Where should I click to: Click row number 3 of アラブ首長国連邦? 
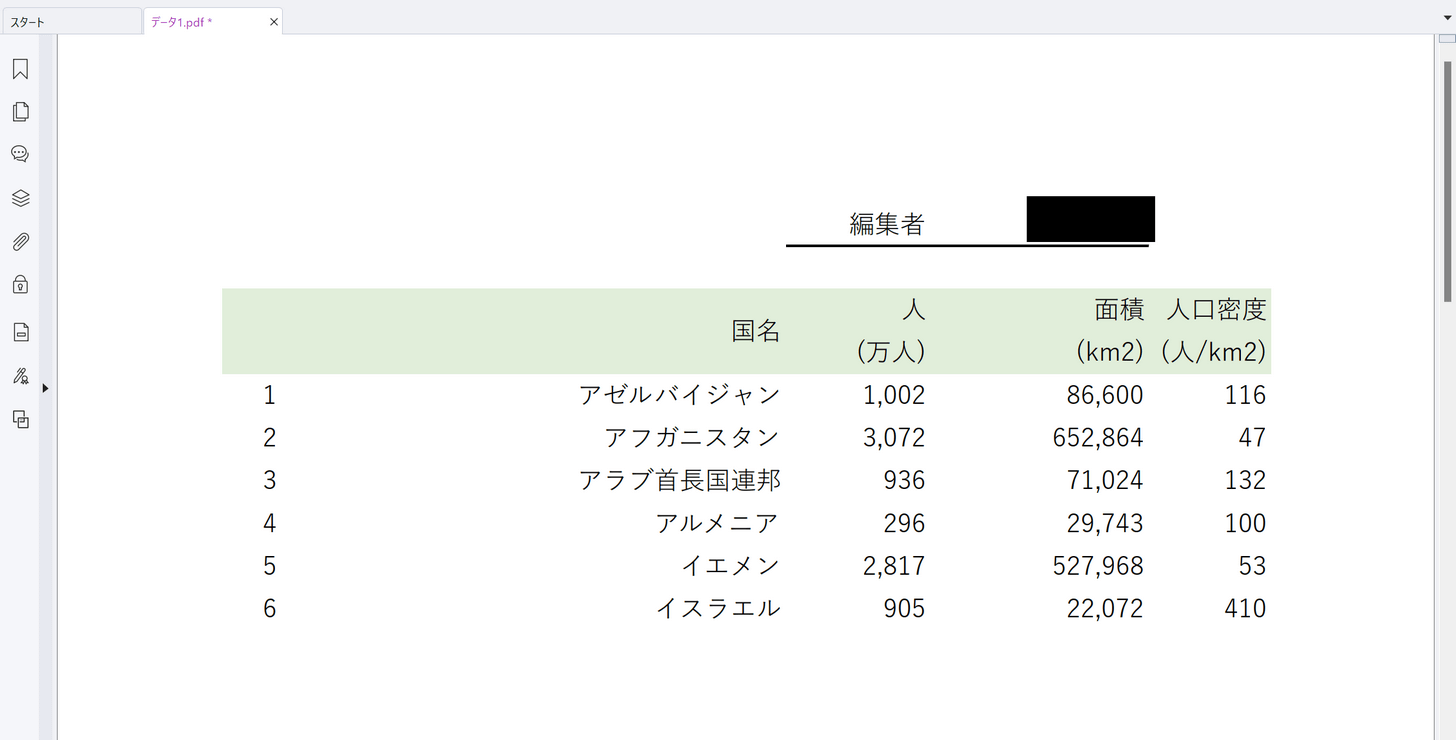pos(269,481)
